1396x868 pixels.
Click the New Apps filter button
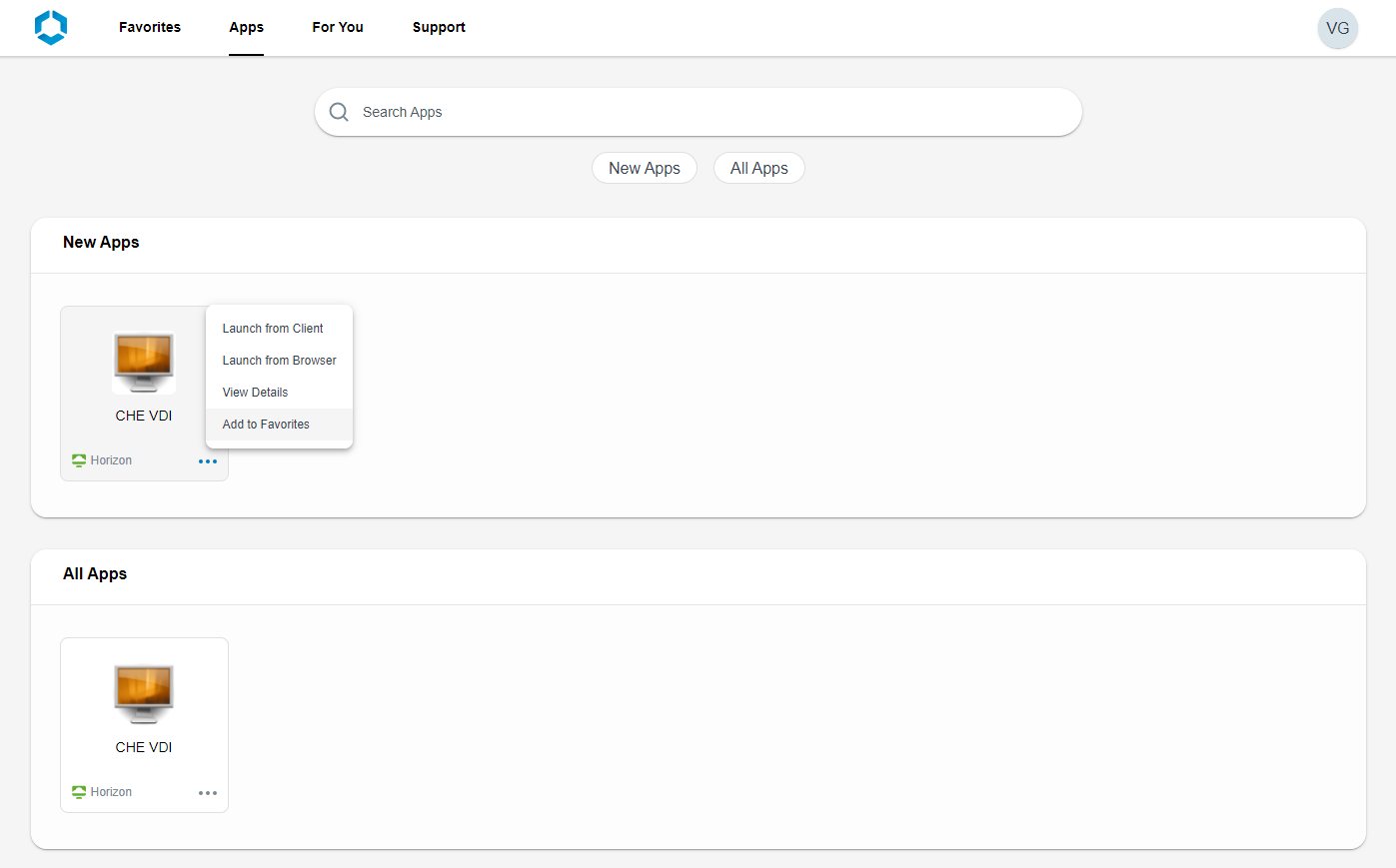coord(645,168)
